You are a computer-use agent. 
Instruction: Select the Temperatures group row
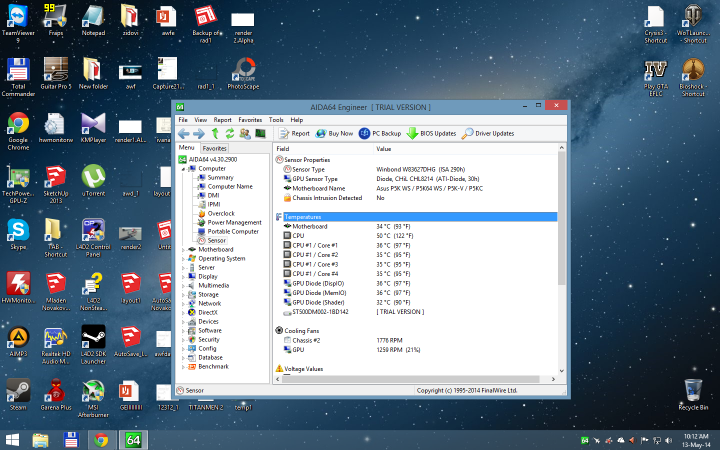tap(416, 217)
